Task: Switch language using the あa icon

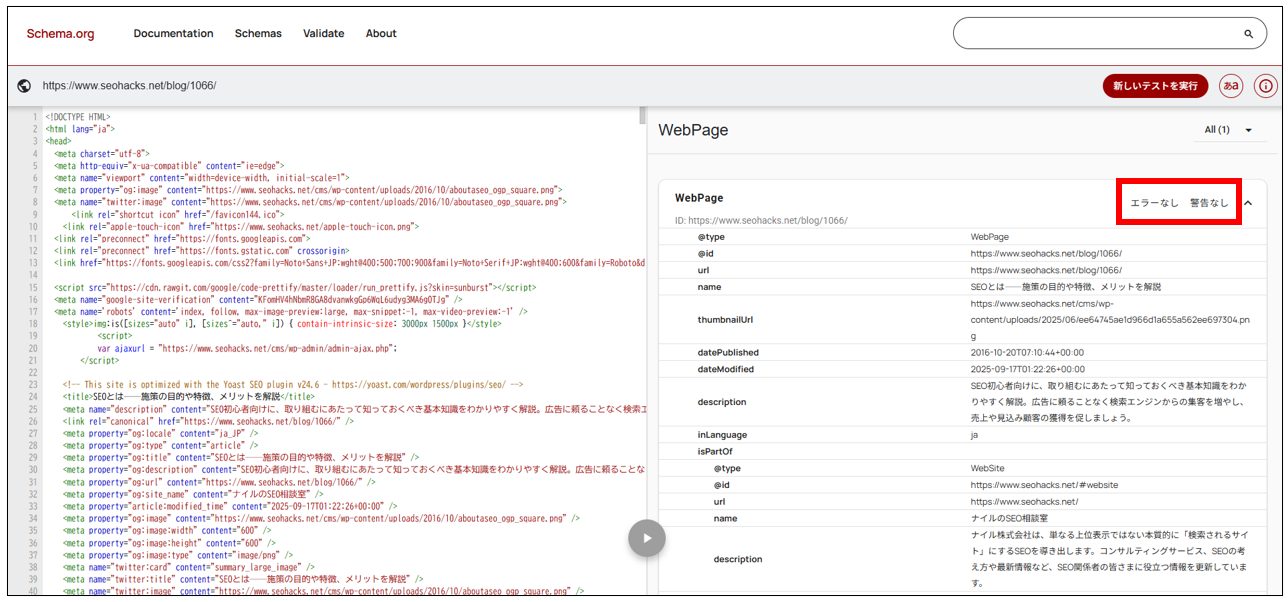Action: point(1232,86)
